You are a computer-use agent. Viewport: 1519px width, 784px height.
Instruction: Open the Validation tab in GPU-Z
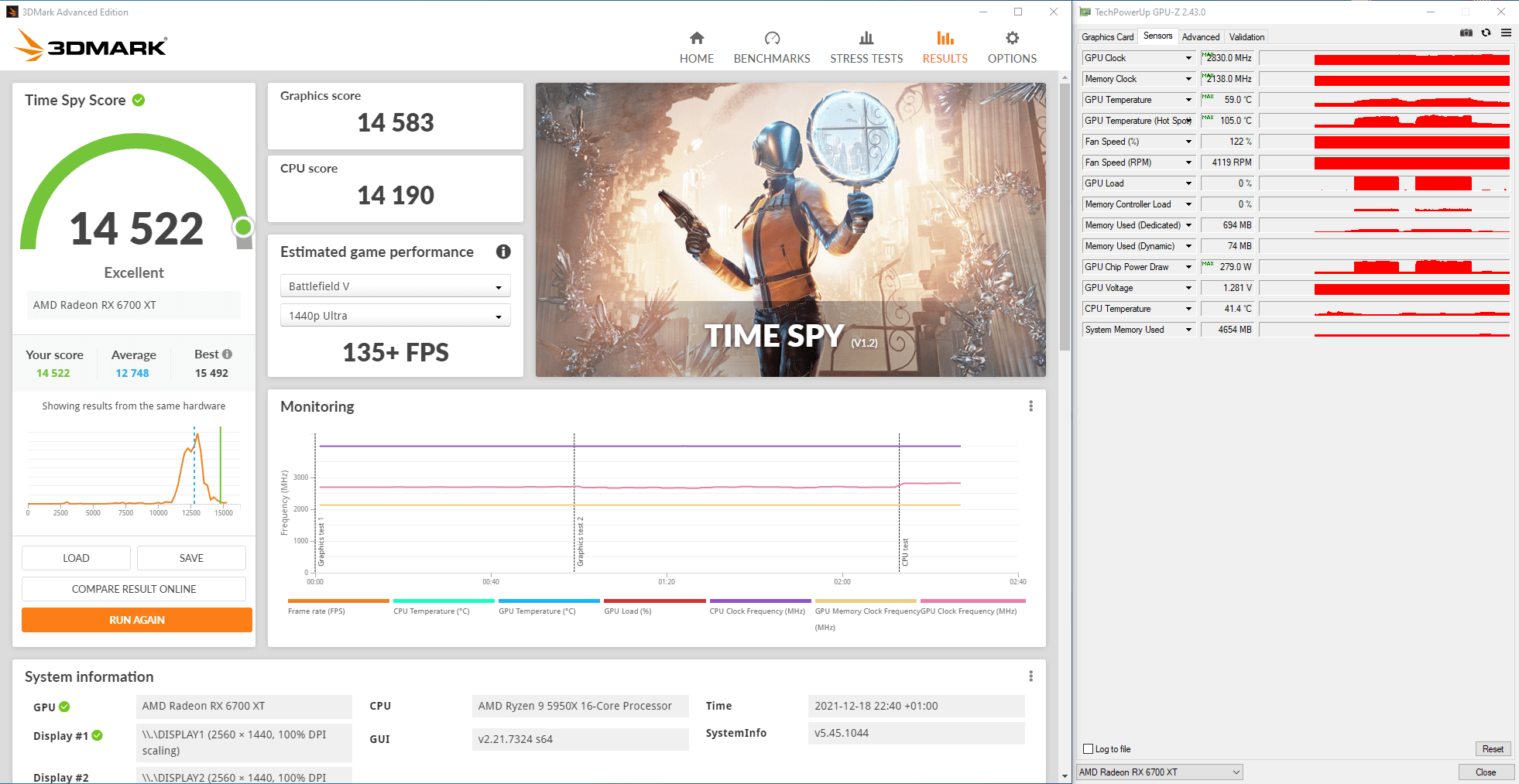pyautogui.click(x=1246, y=36)
